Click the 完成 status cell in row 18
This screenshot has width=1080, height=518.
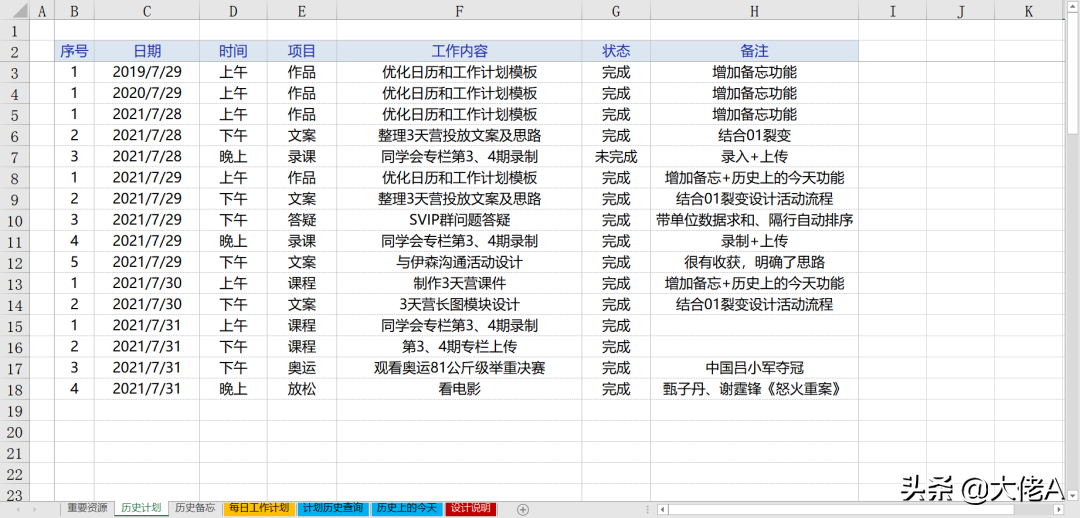(616, 389)
